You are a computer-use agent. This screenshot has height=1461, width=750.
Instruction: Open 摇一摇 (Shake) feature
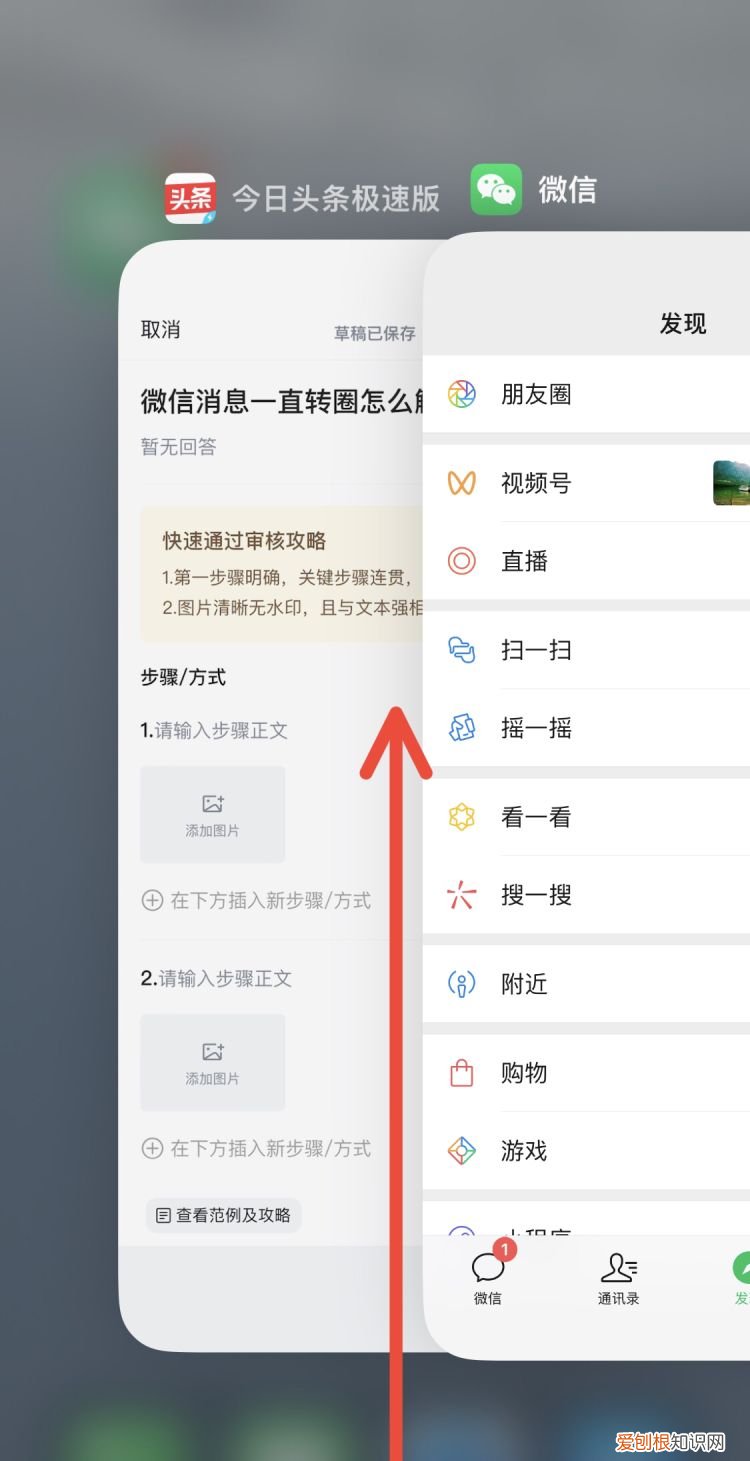(537, 728)
